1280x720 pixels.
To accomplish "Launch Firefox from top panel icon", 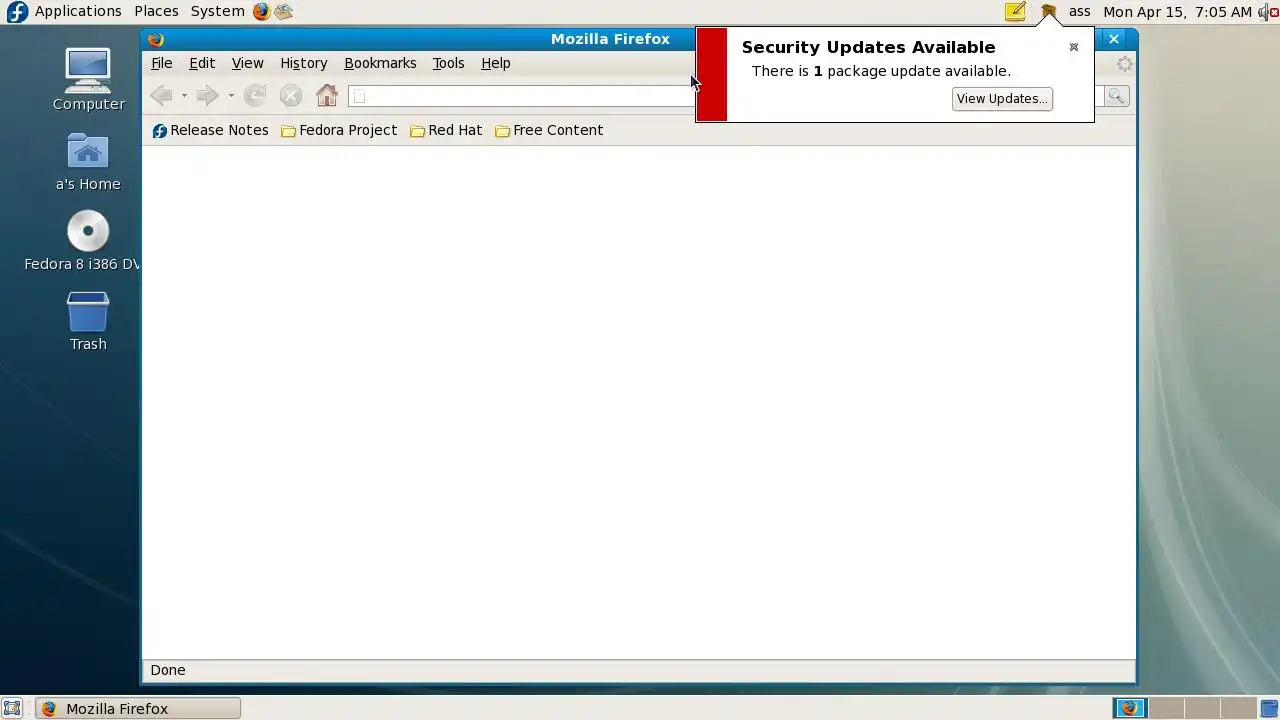I will (262, 11).
